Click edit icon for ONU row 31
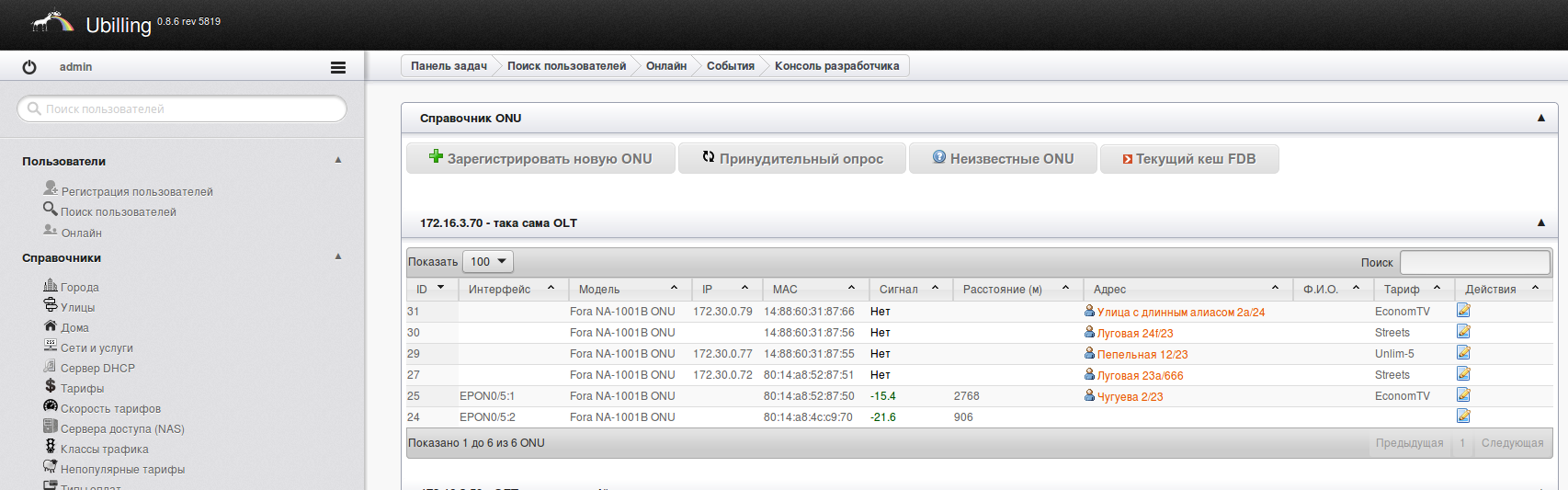 click(1463, 311)
